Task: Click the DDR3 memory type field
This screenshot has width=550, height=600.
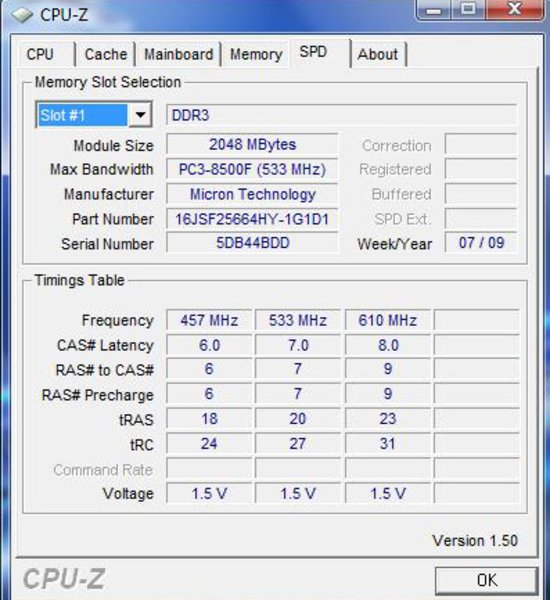Action: [341, 115]
